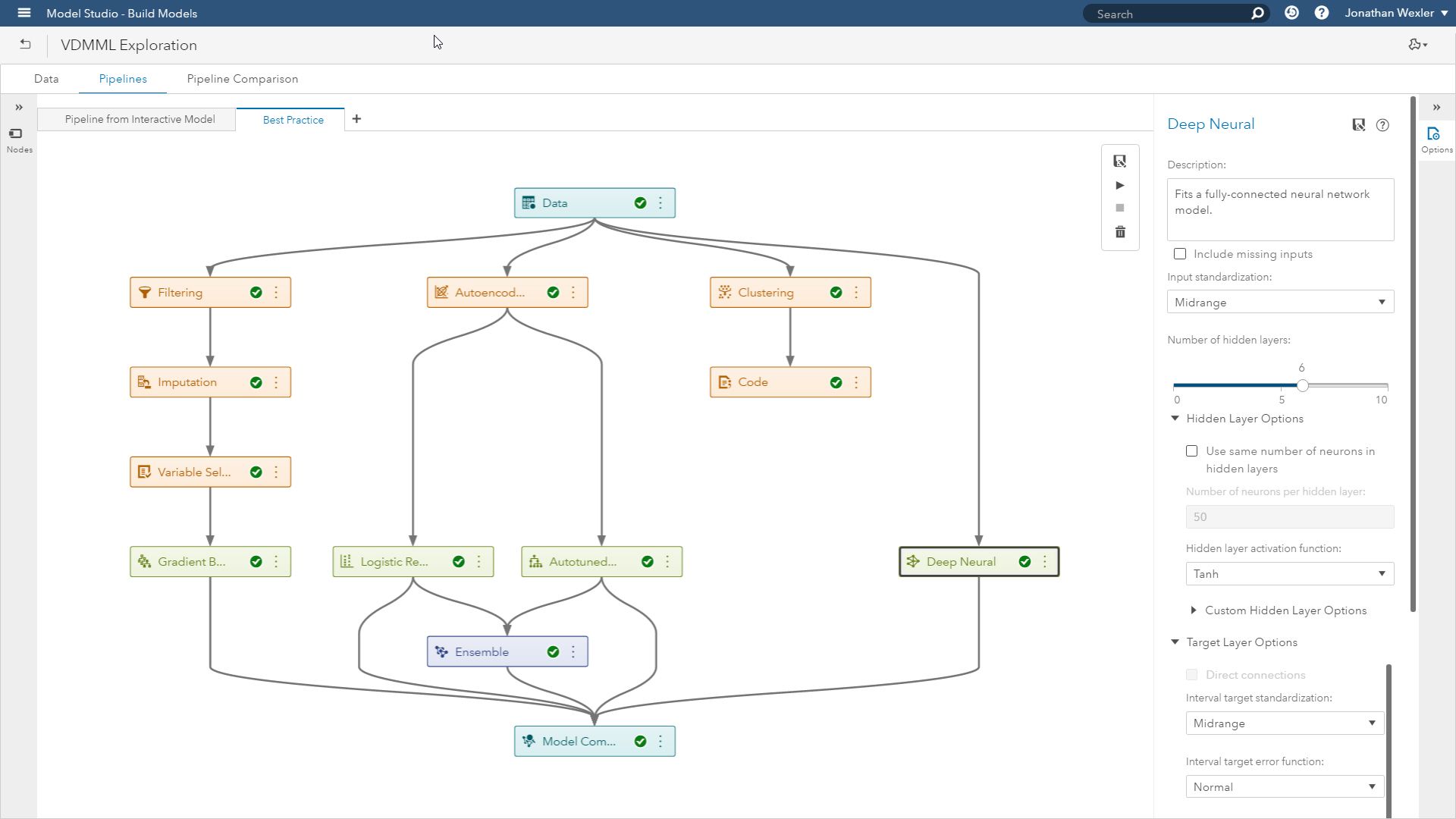Open the hamburger applications menu
1456x819 pixels.
[x=24, y=13]
